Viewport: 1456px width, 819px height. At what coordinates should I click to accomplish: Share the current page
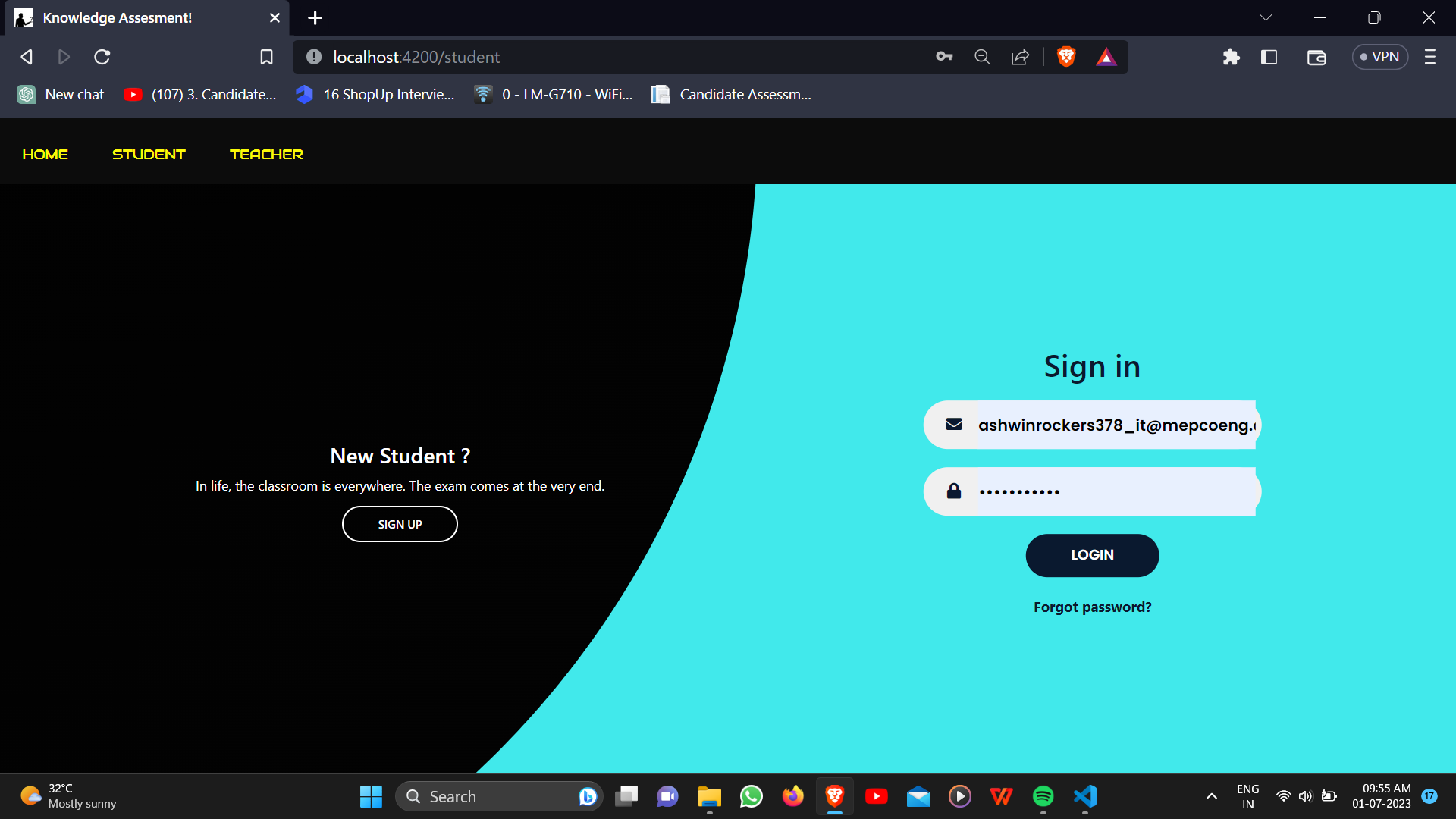(1020, 57)
